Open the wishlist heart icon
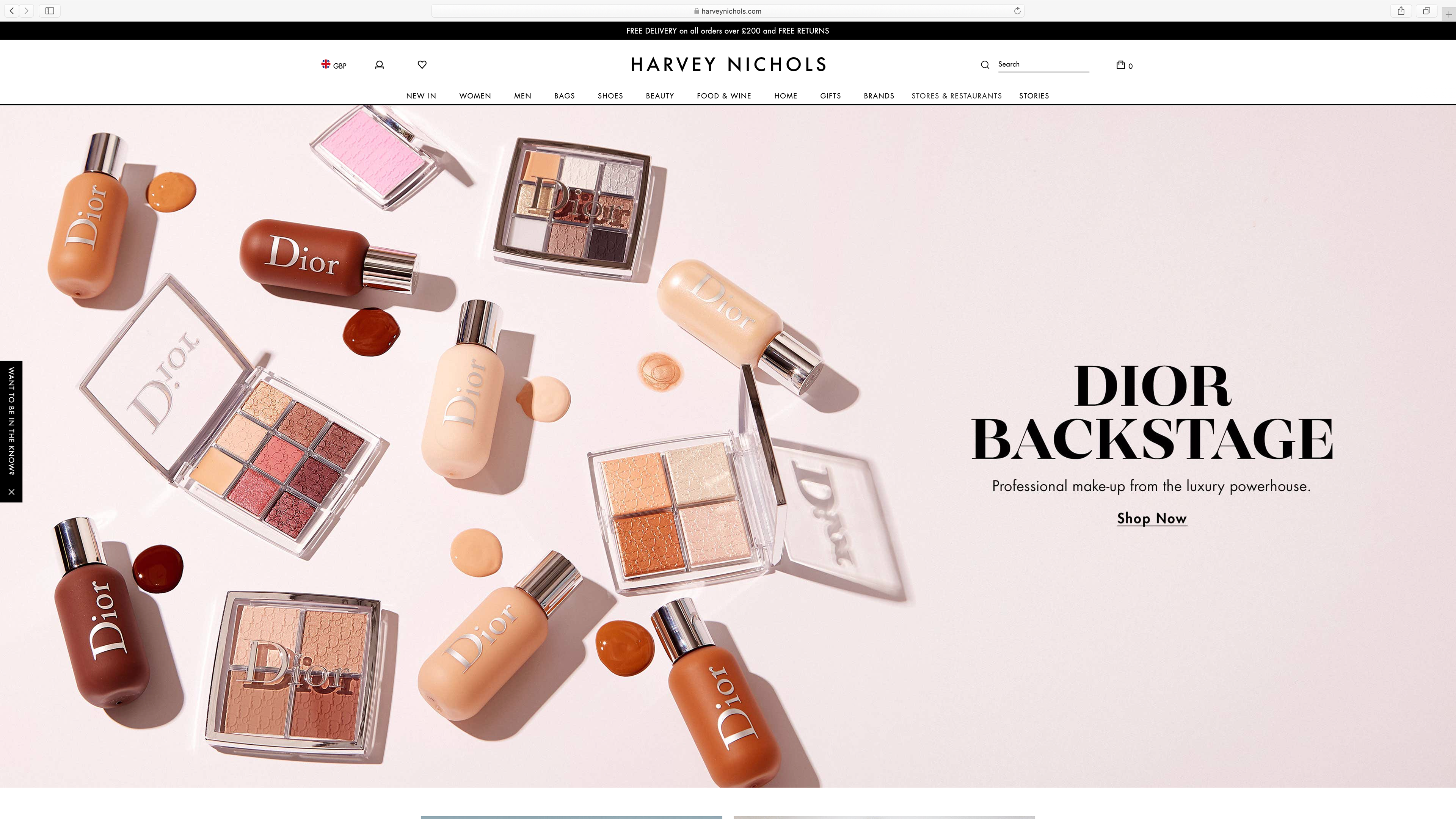This screenshot has height=819, width=1456. point(422,64)
